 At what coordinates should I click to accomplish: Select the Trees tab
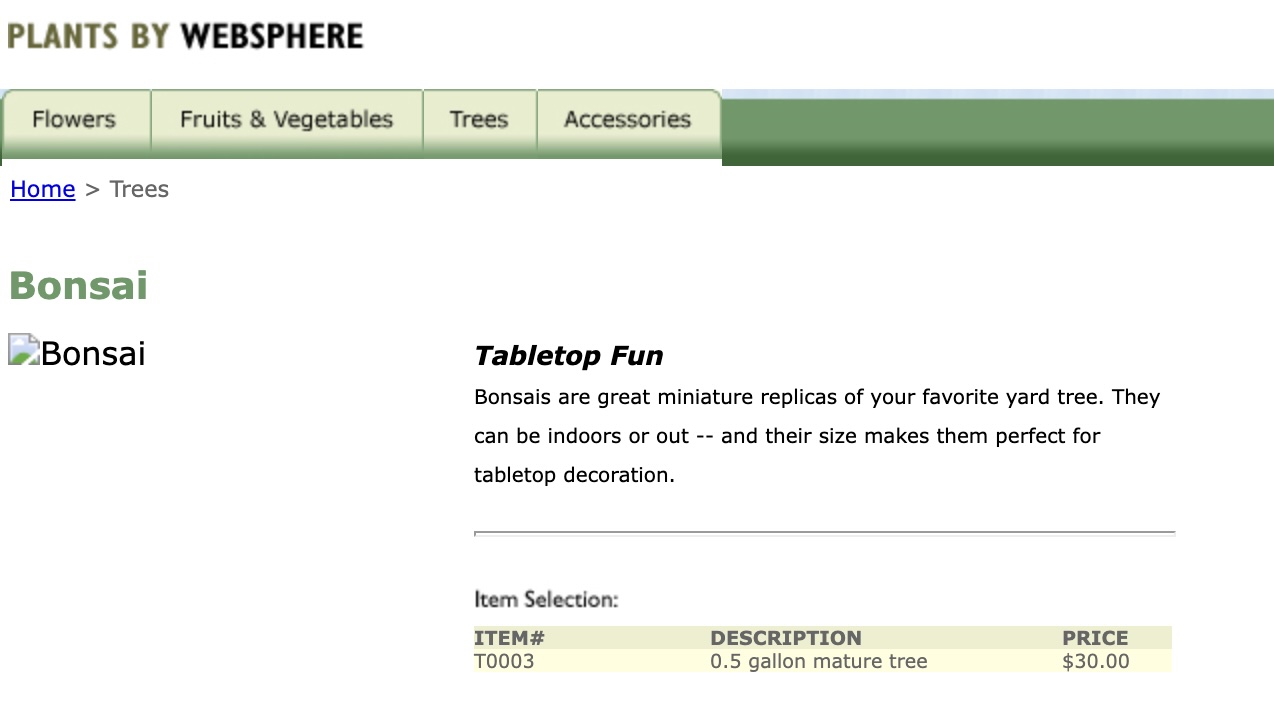pos(479,120)
